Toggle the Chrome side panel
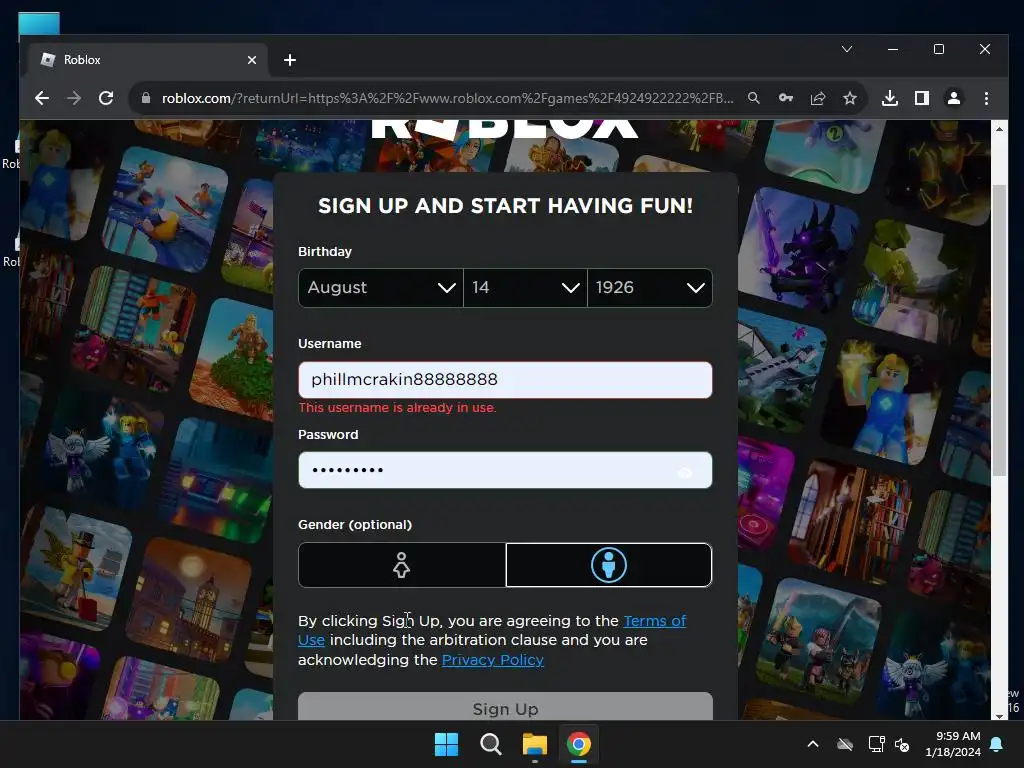1024x768 pixels. (921, 98)
